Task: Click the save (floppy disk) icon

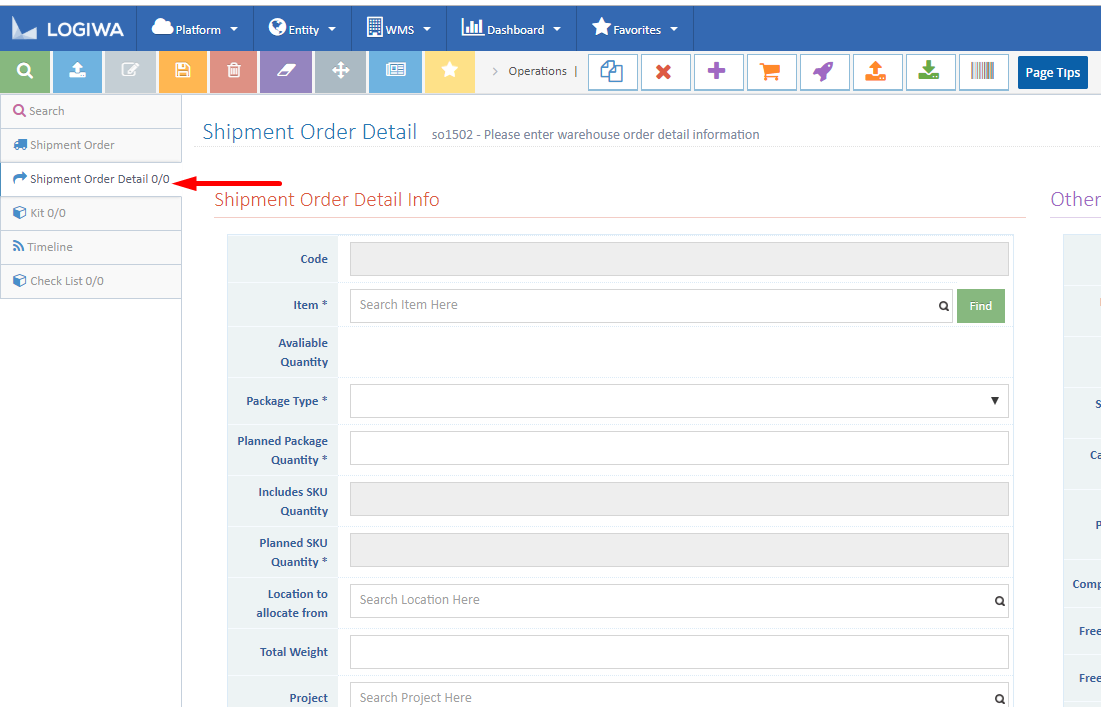Action: (184, 72)
